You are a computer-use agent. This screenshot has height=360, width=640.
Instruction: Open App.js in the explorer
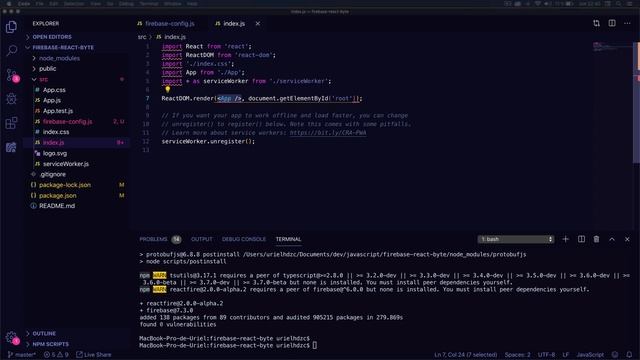coord(52,100)
